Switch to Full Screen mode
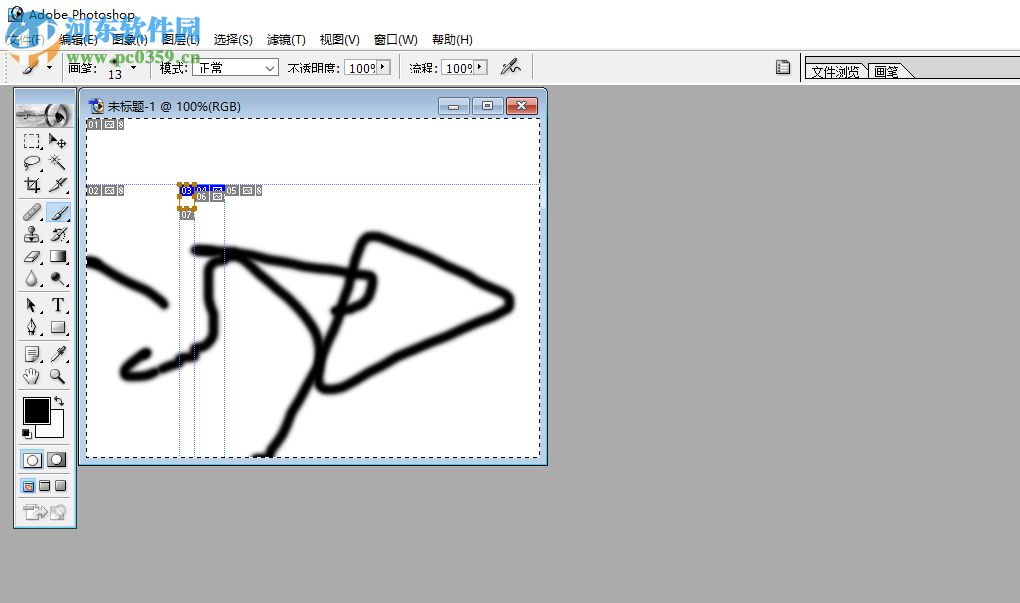 pyautogui.click(x=60, y=485)
